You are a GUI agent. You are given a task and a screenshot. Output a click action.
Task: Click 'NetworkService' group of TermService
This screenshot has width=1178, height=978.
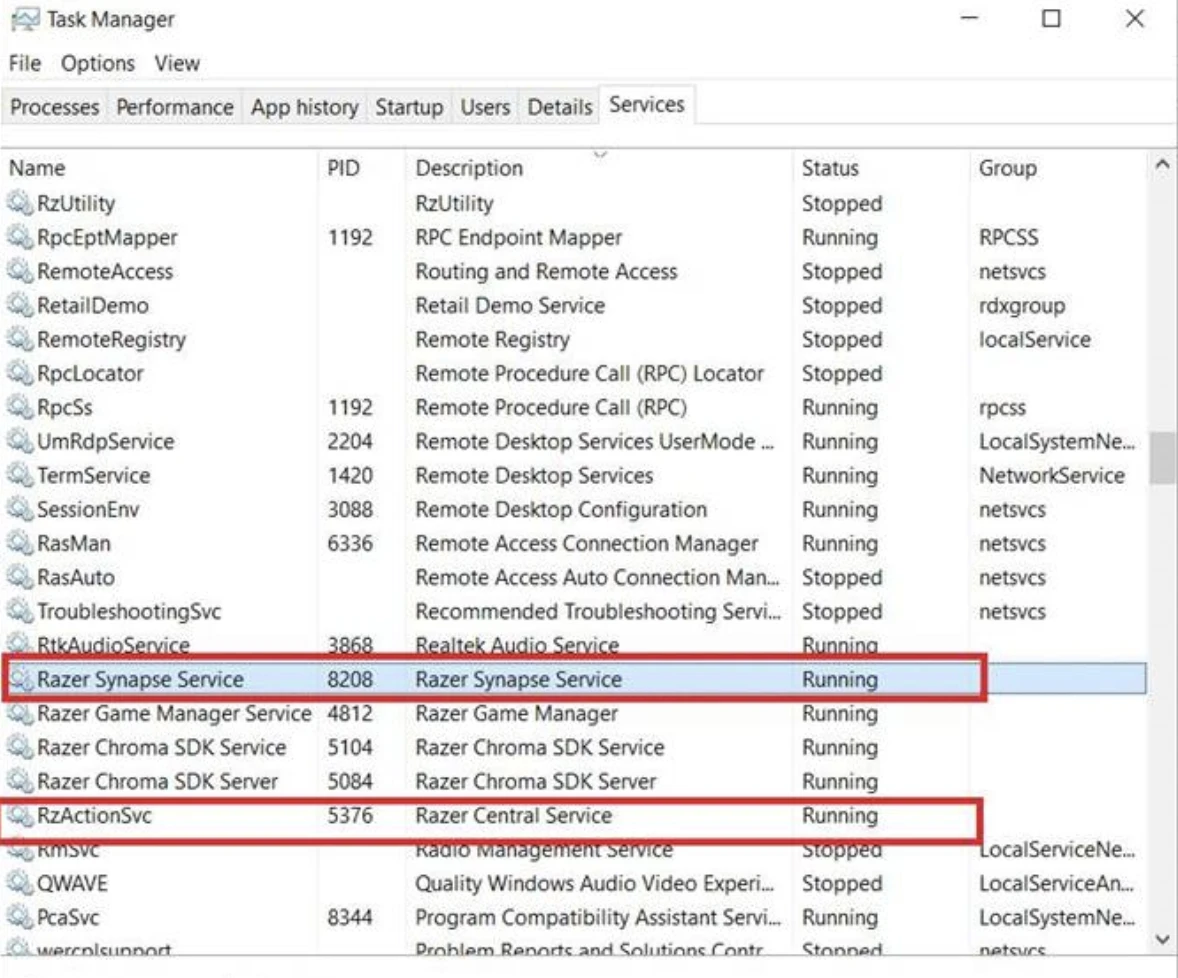[1052, 475]
